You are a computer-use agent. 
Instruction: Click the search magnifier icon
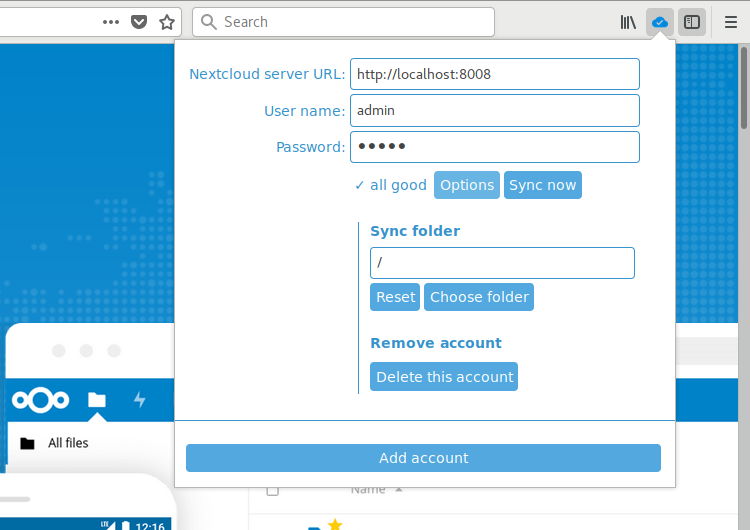tap(209, 22)
